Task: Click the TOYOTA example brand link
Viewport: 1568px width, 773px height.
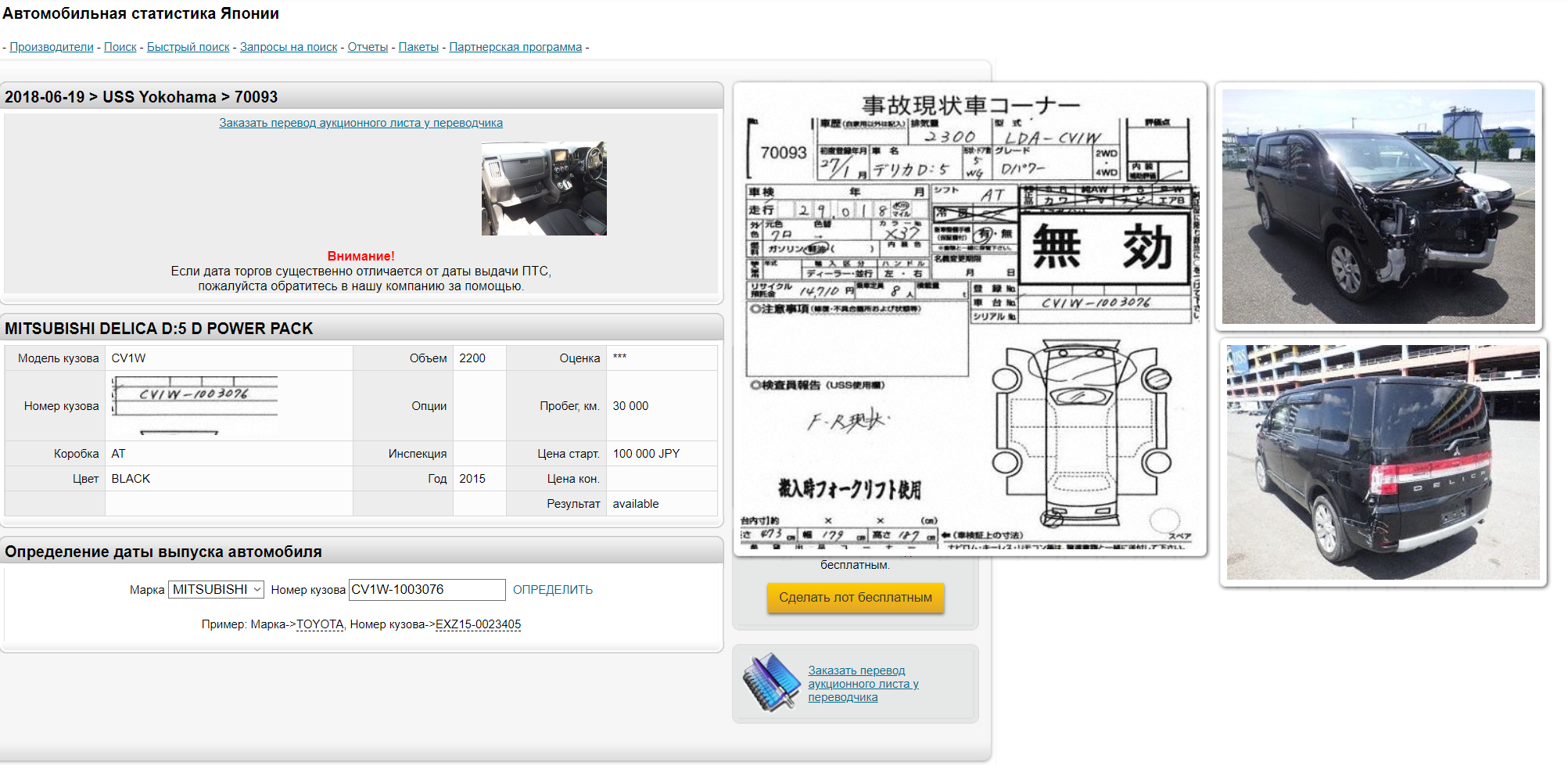Action: click(320, 624)
